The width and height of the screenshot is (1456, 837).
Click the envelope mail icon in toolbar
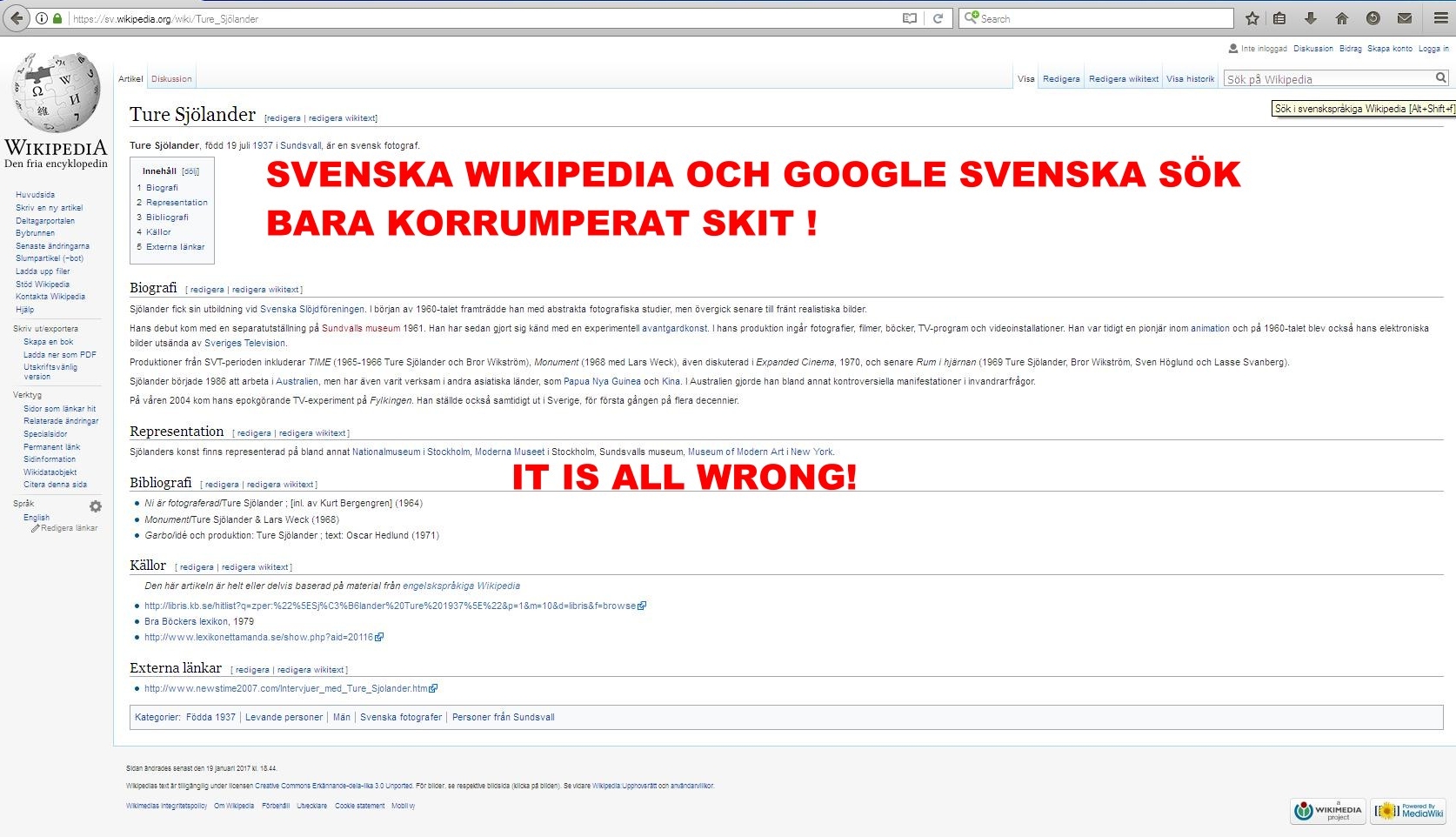(1405, 18)
